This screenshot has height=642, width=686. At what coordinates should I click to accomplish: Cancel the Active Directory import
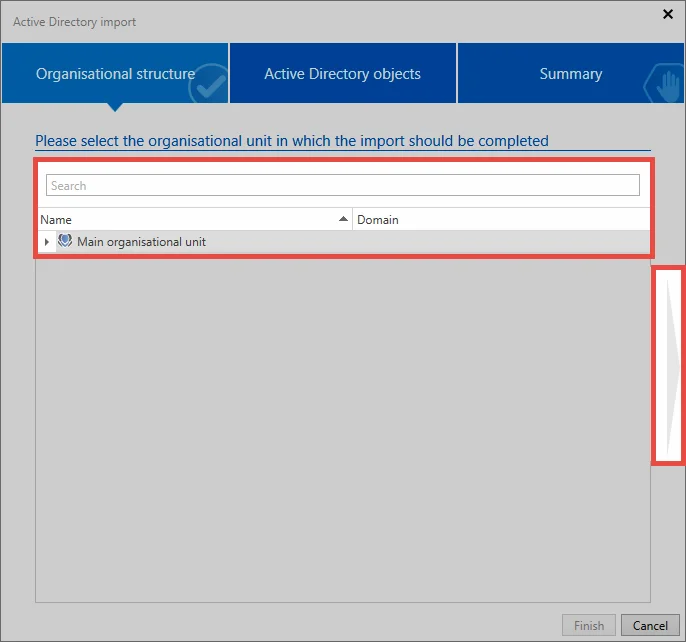tap(650, 625)
